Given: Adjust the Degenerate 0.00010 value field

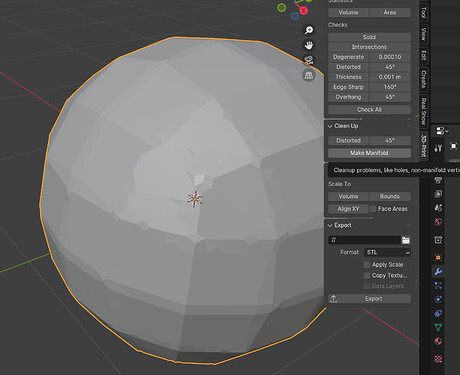Looking at the screenshot, I should pyautogui.click(x=390, y=57).
